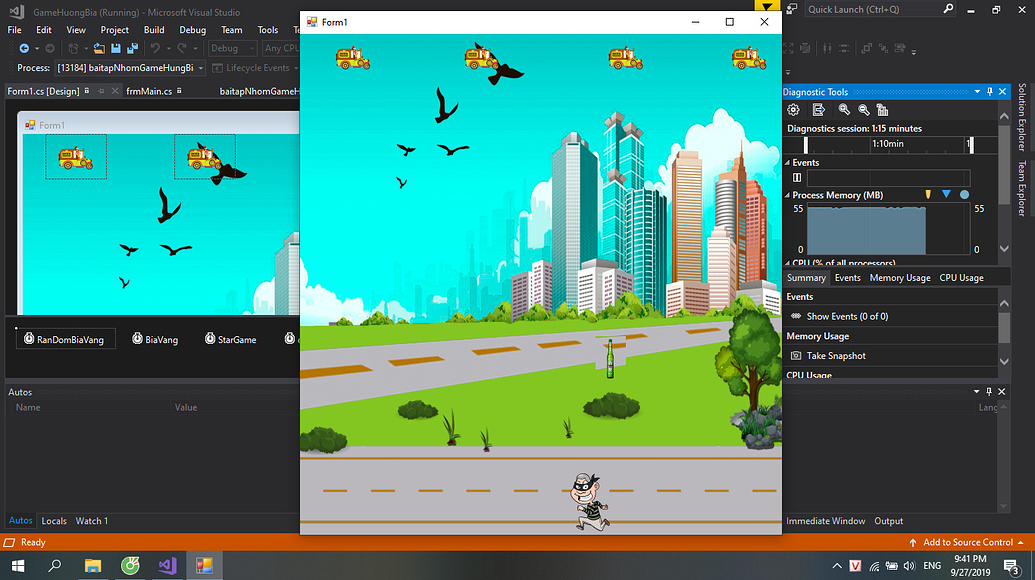Pause Events recording in Diagnostic Tools
This screenshot has height=580, width=1035.
pyautogui.click(x=797, y=178)
